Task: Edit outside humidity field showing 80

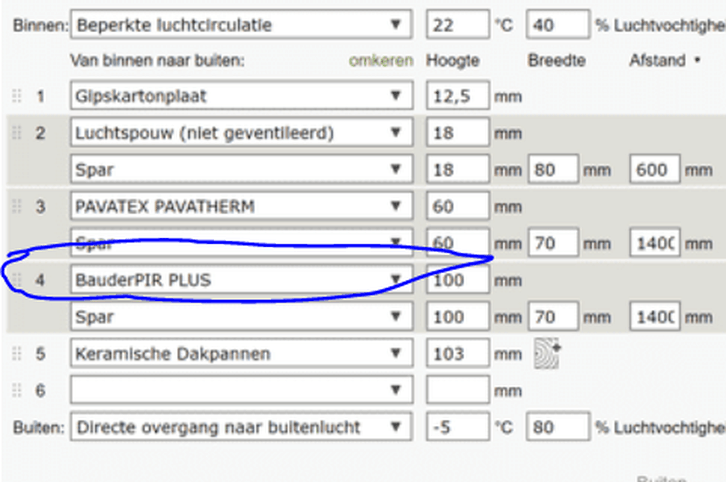Action: (557, 427)
